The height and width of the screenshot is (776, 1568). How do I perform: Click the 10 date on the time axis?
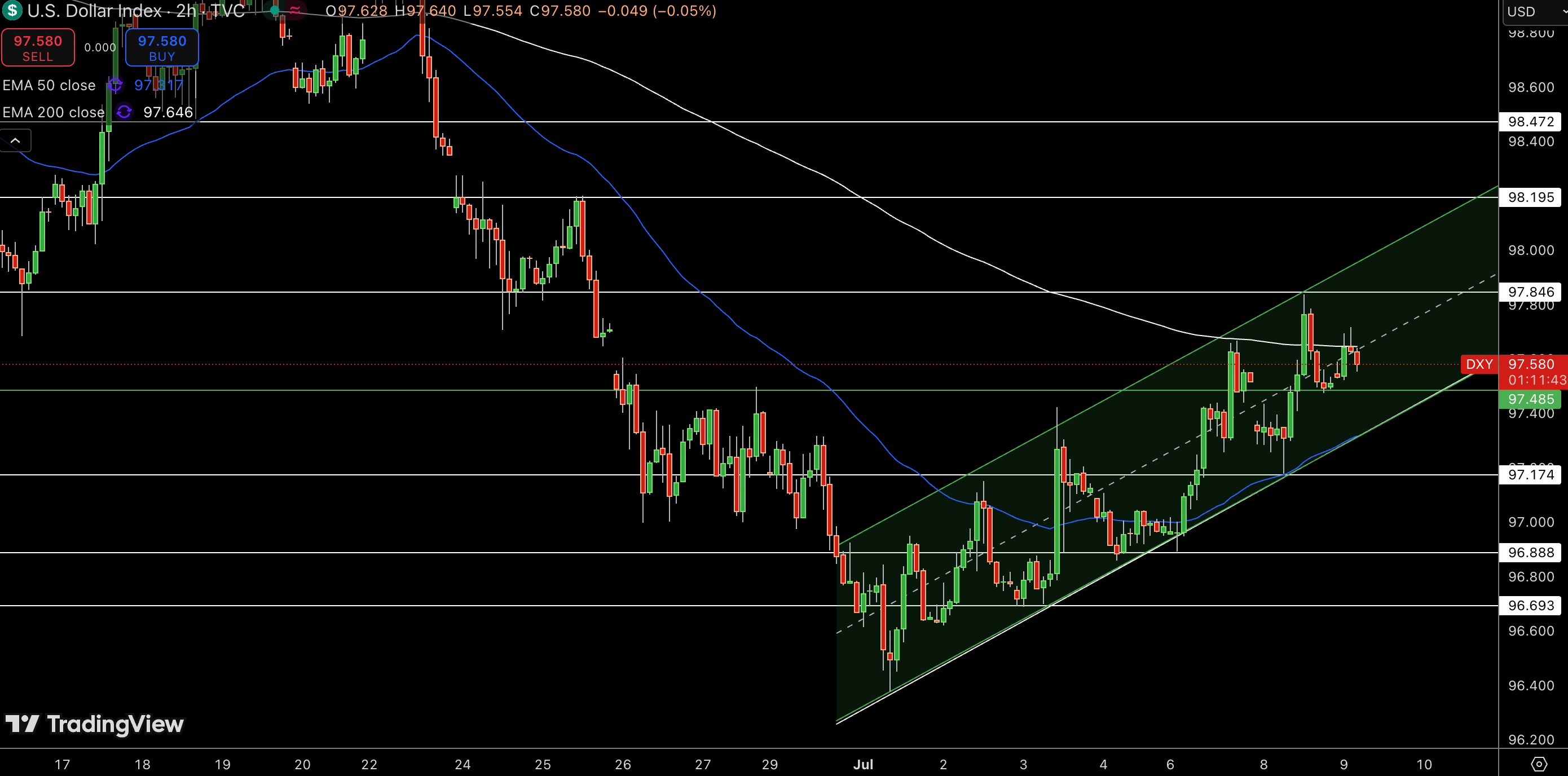point(1424,764)
